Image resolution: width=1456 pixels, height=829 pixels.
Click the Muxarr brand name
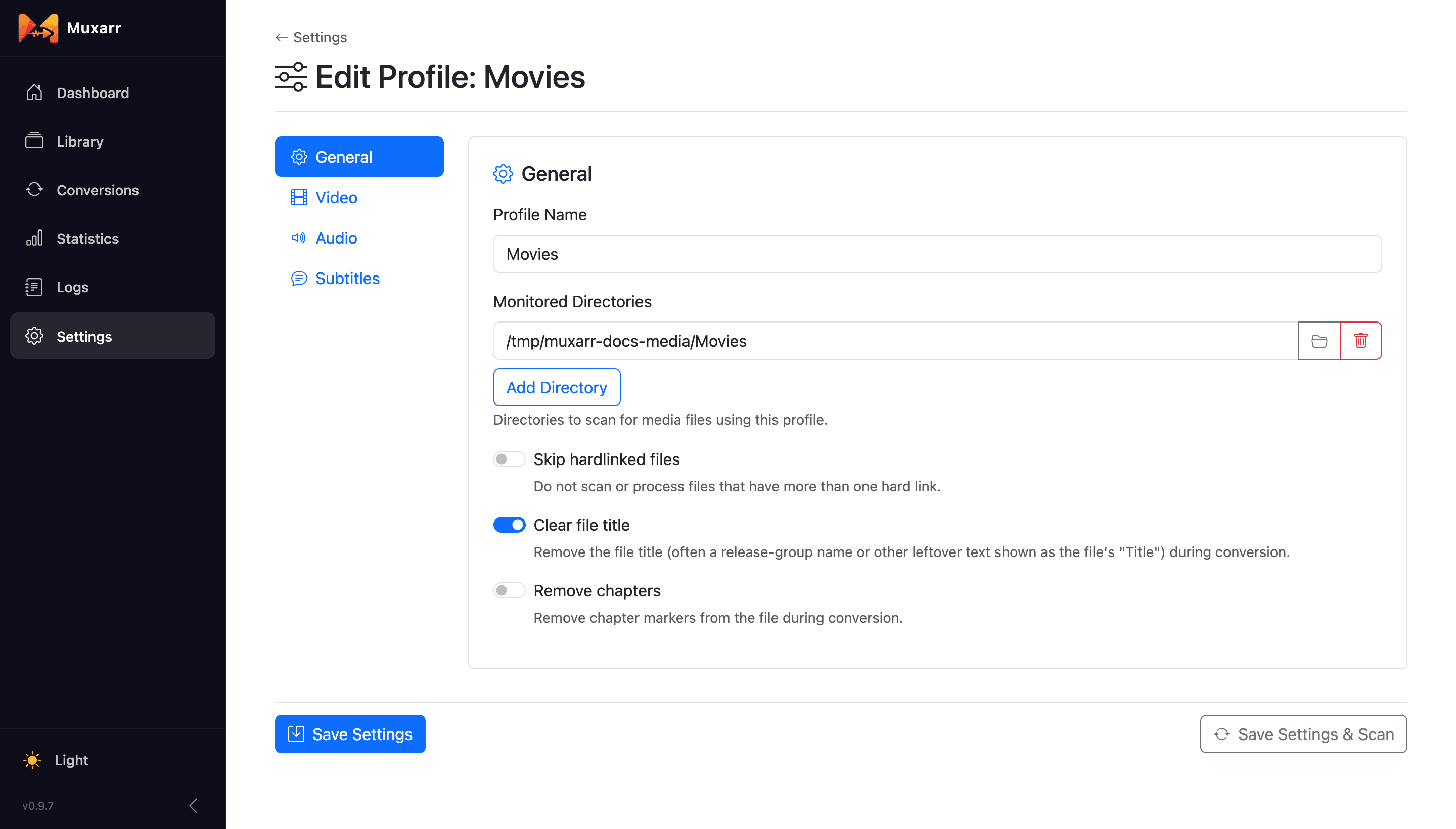pos(94,28)
